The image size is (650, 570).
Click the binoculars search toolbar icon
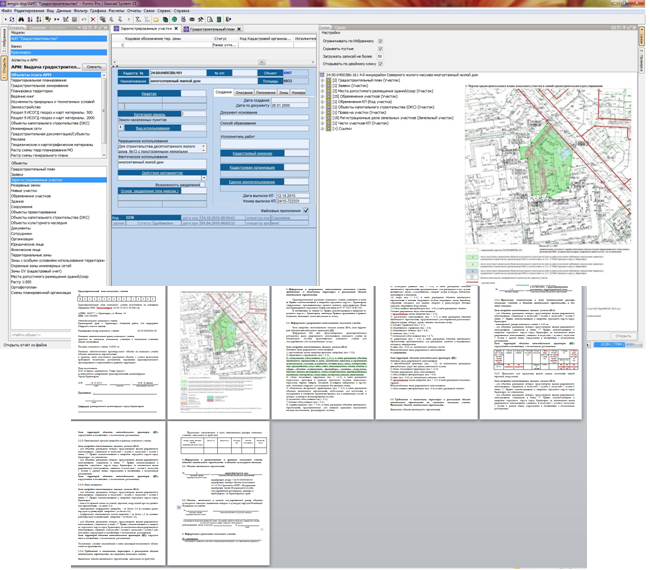[22, 19]
